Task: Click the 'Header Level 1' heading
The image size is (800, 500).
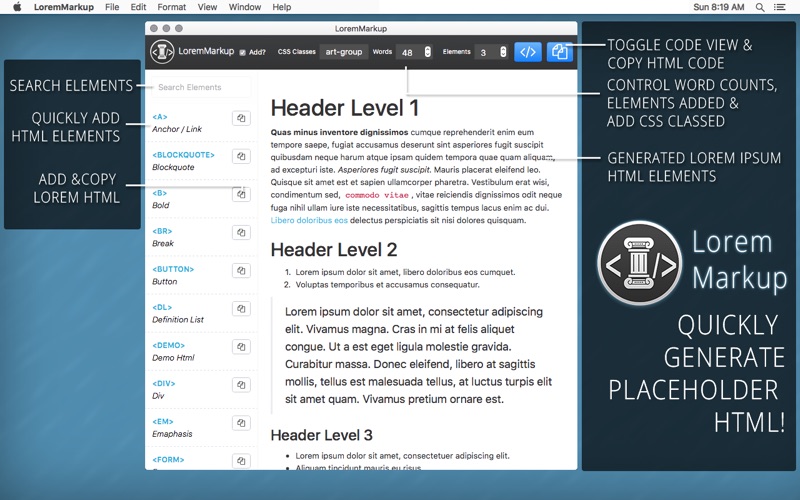Action: [x=345, y=108]
